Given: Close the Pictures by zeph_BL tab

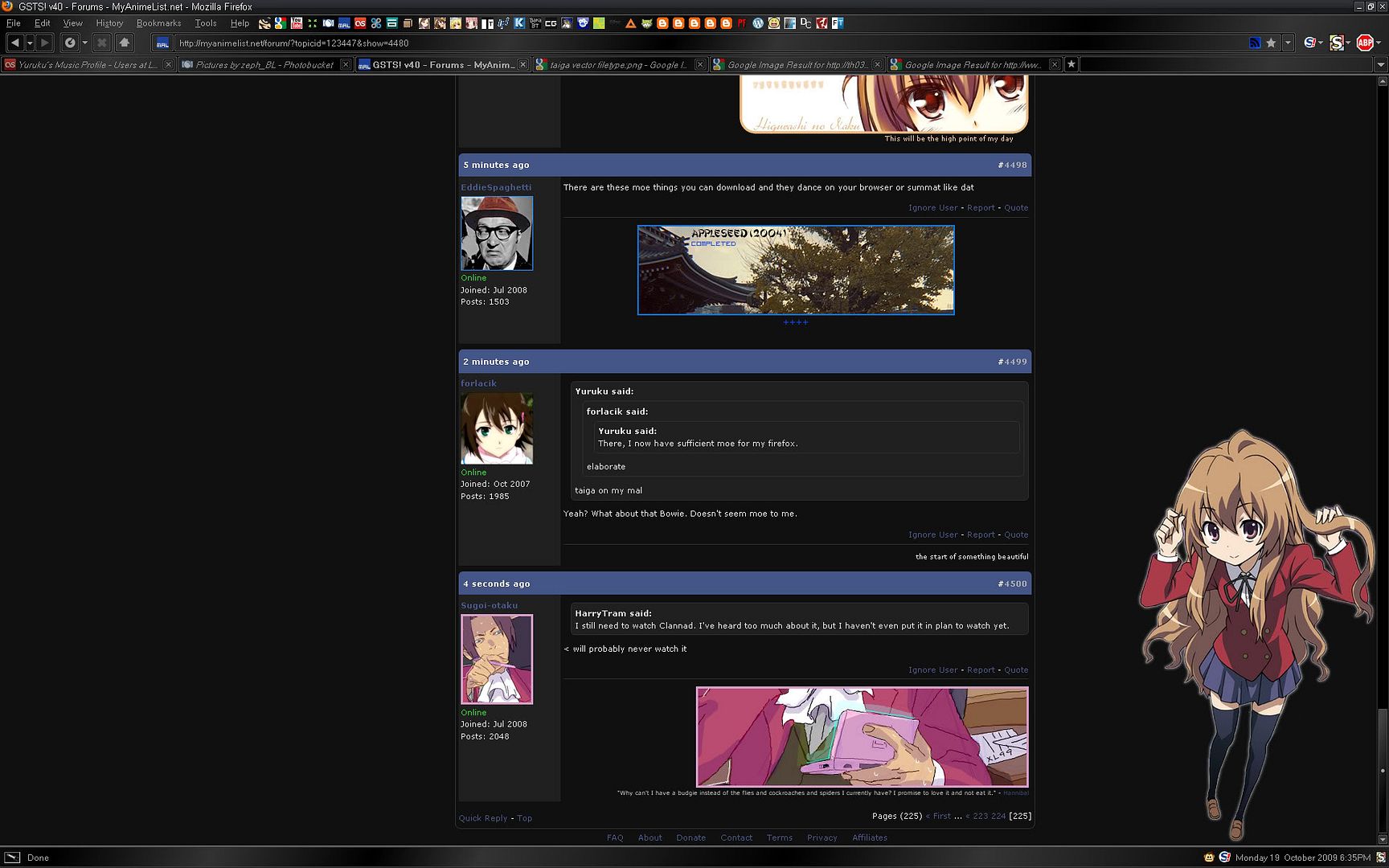Looking at the screenshot, I should [x=346, y=64].
